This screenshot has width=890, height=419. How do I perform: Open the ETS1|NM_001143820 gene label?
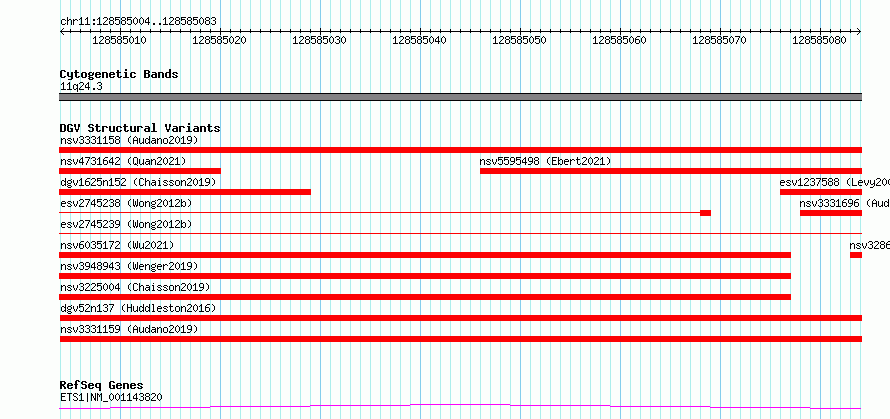(111, 397)
